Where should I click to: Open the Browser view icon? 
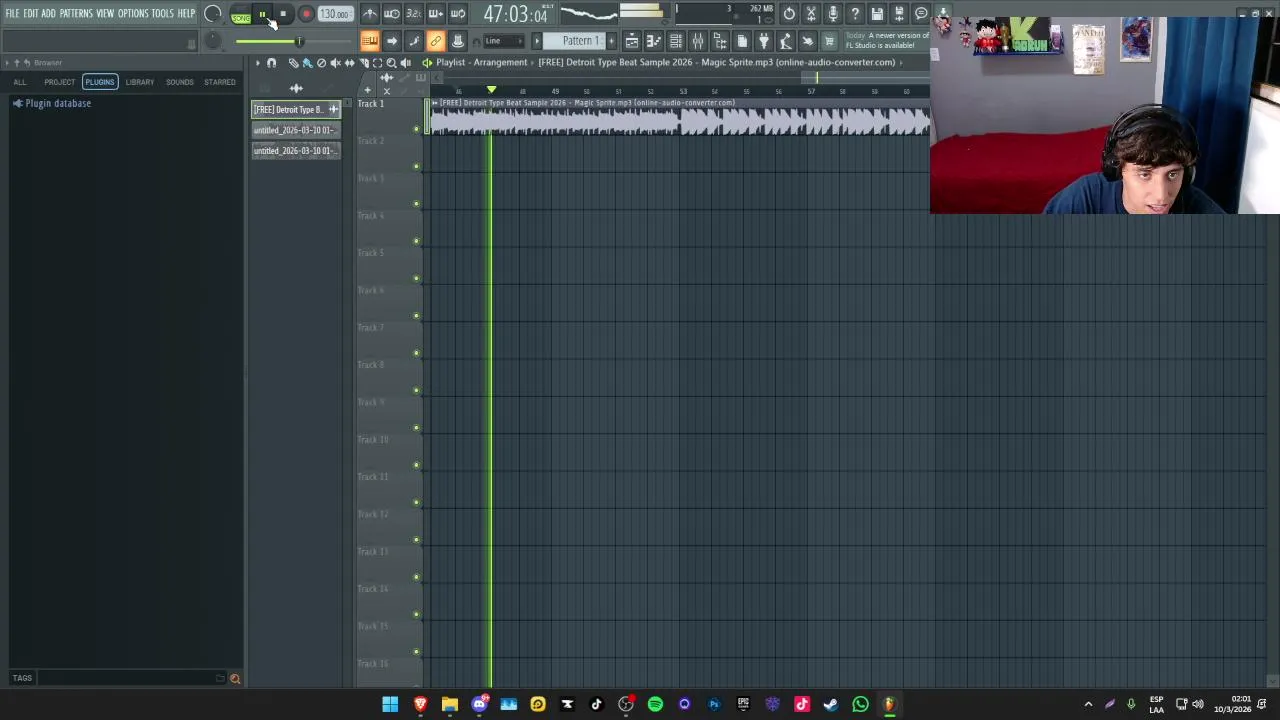point(720,41)
